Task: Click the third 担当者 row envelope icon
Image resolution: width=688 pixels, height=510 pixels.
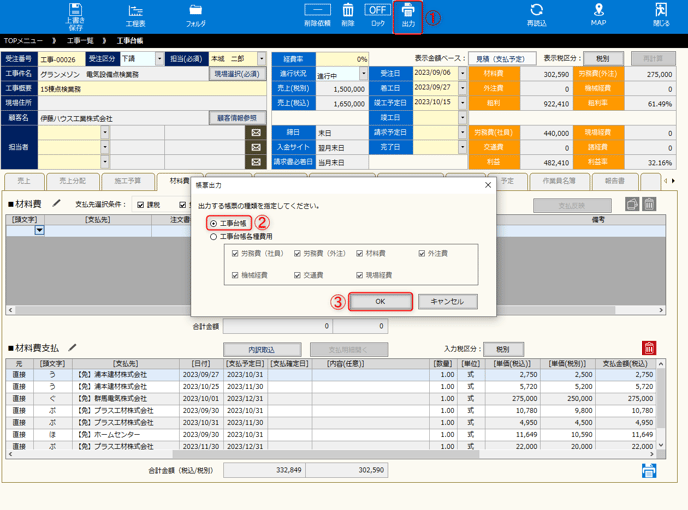Action: (x=256, y=162)
